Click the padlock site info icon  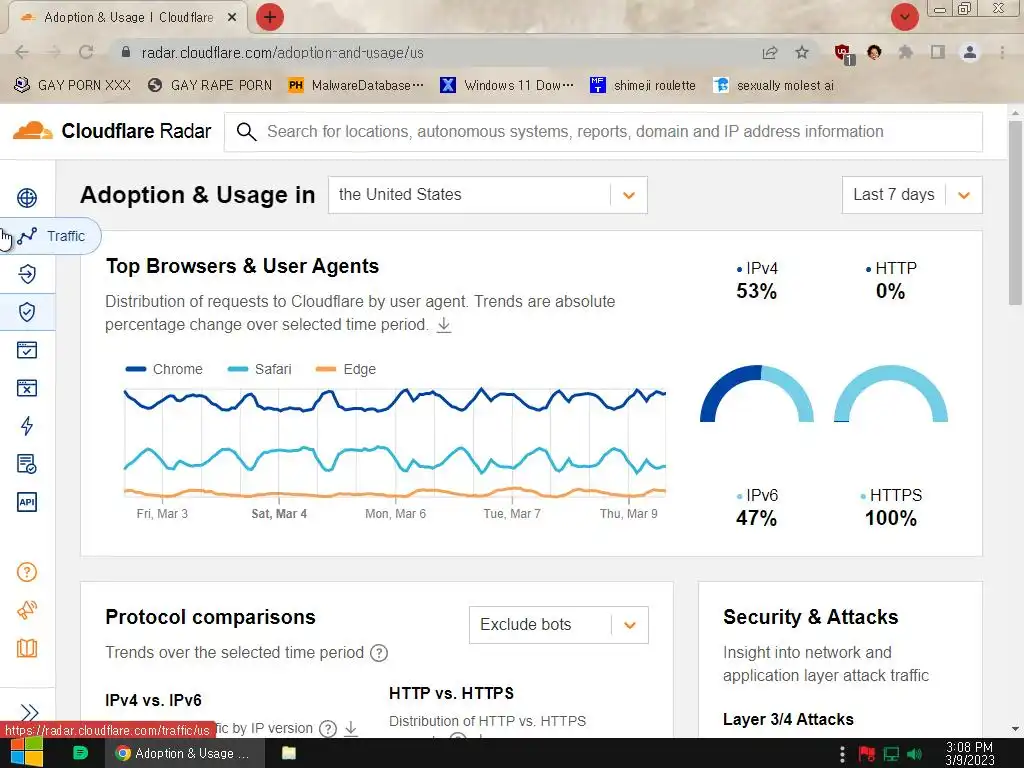126,52
